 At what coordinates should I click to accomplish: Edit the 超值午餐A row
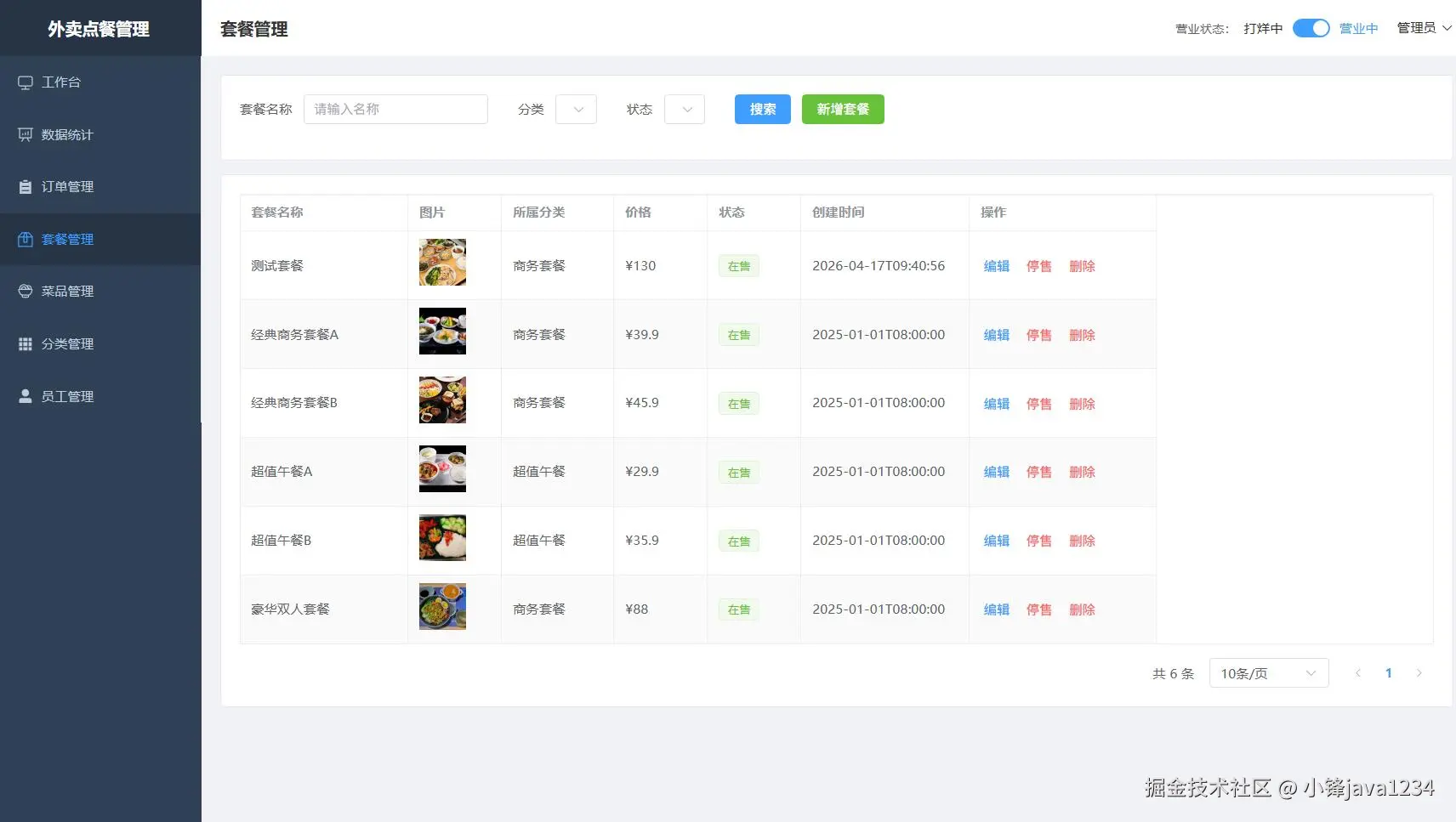[x=997, y=472]
